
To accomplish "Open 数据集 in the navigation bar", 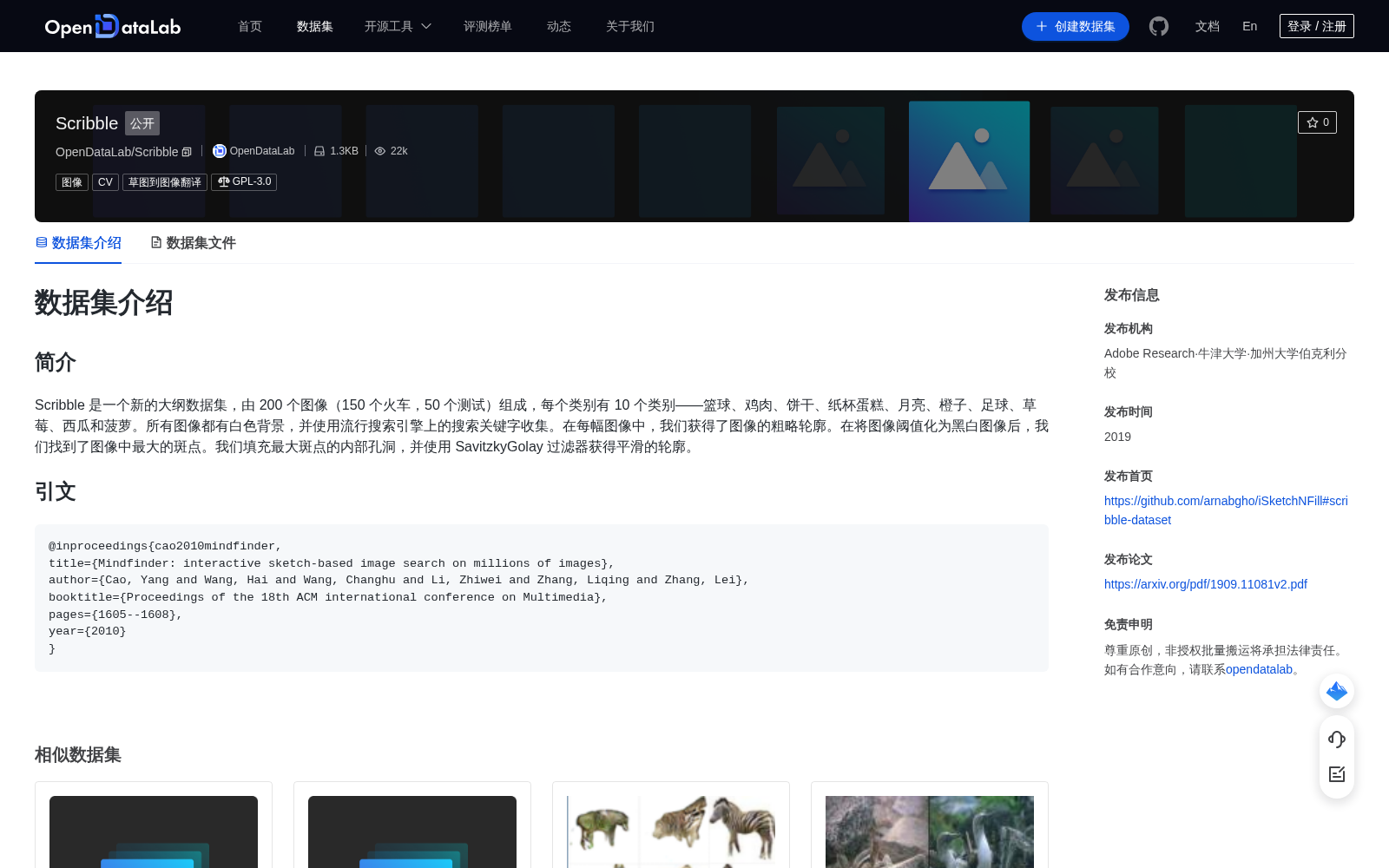I will (x=315, y=27).
